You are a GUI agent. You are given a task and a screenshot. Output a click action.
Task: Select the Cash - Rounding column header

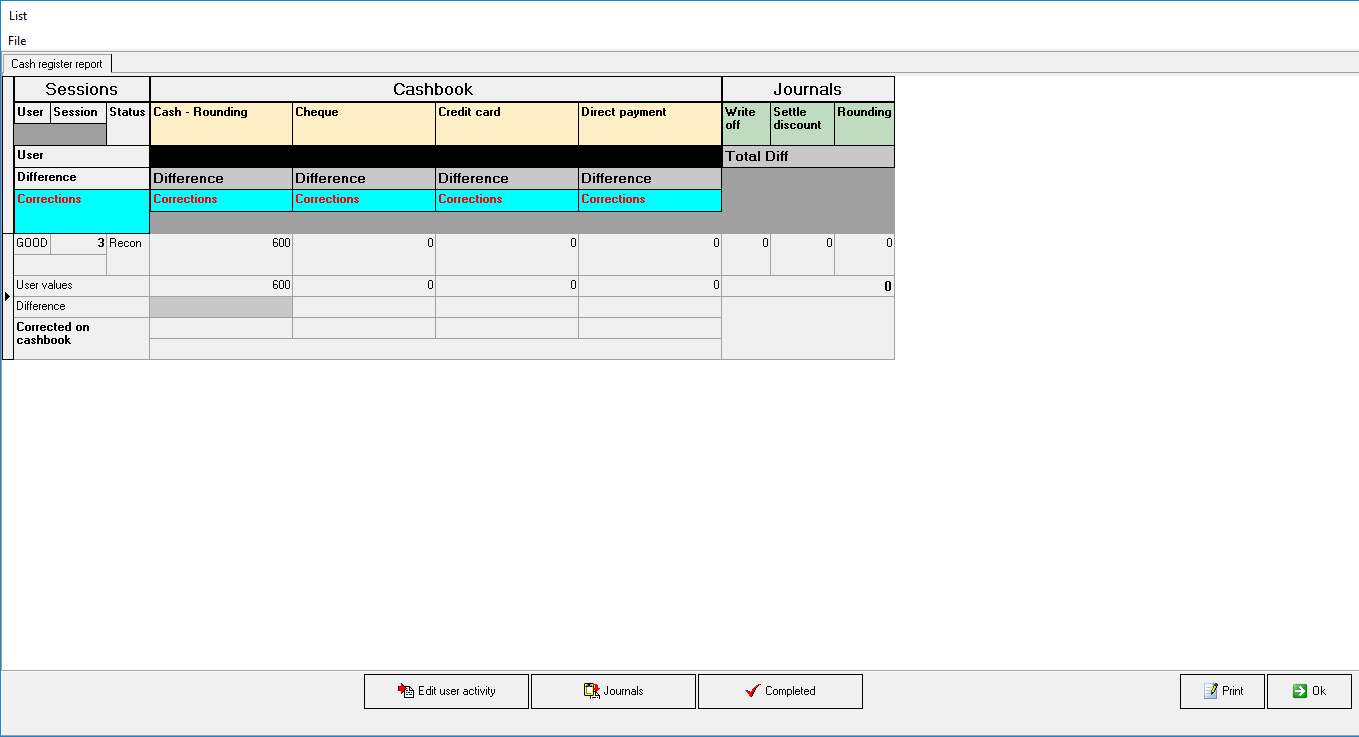221,124
